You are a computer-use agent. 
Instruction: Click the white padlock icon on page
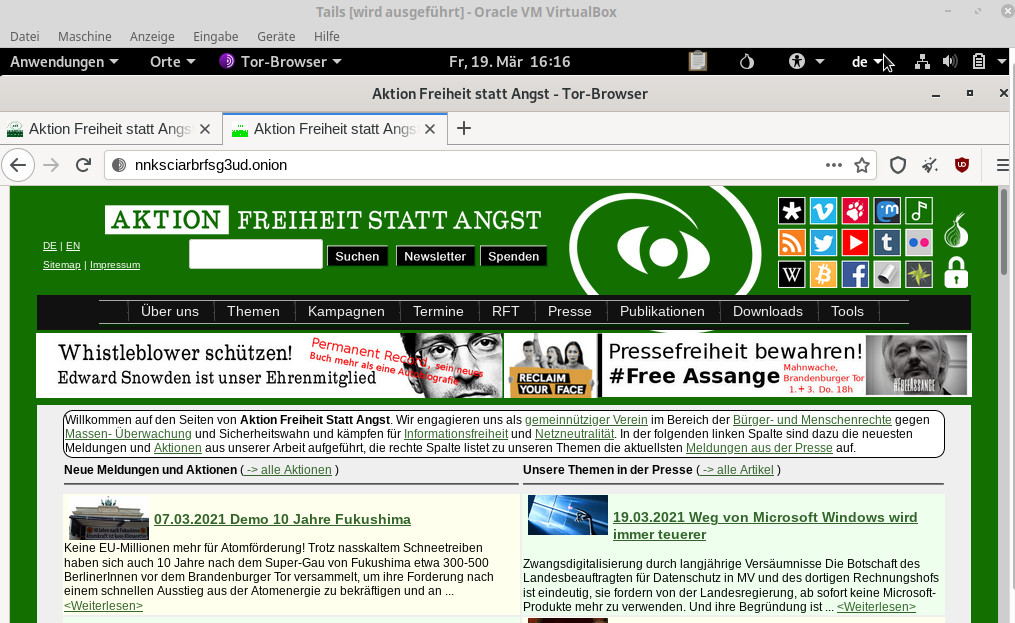click(x=956, y=272)
